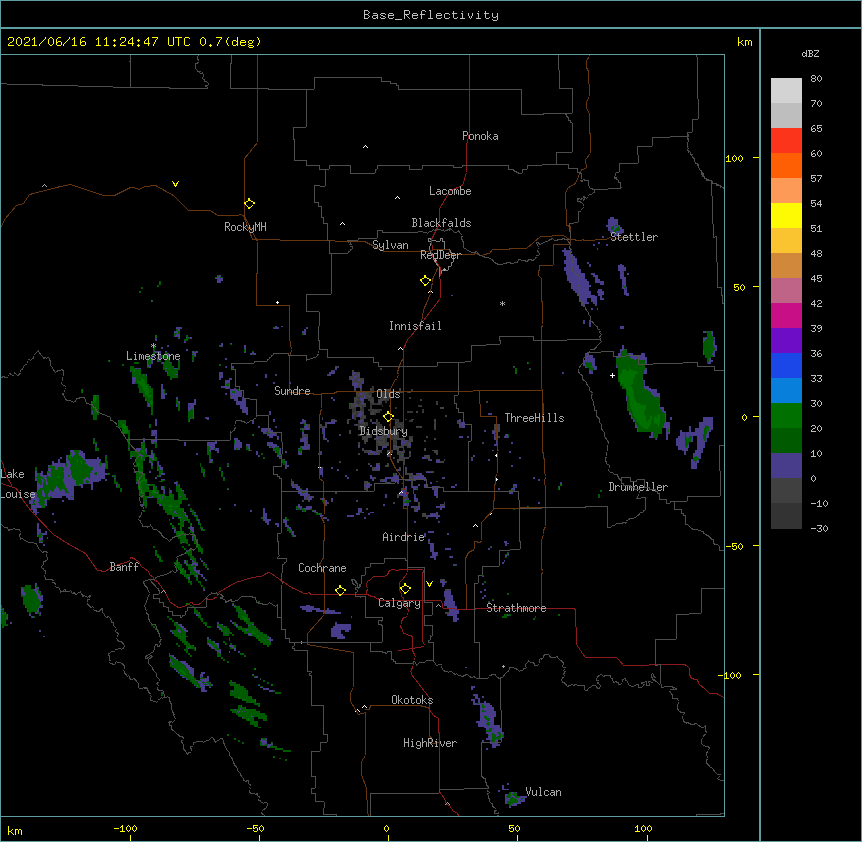Click the Stettler city label
Image resolution: width=862 pixels, height=842 pixels.
coord(634,237)
